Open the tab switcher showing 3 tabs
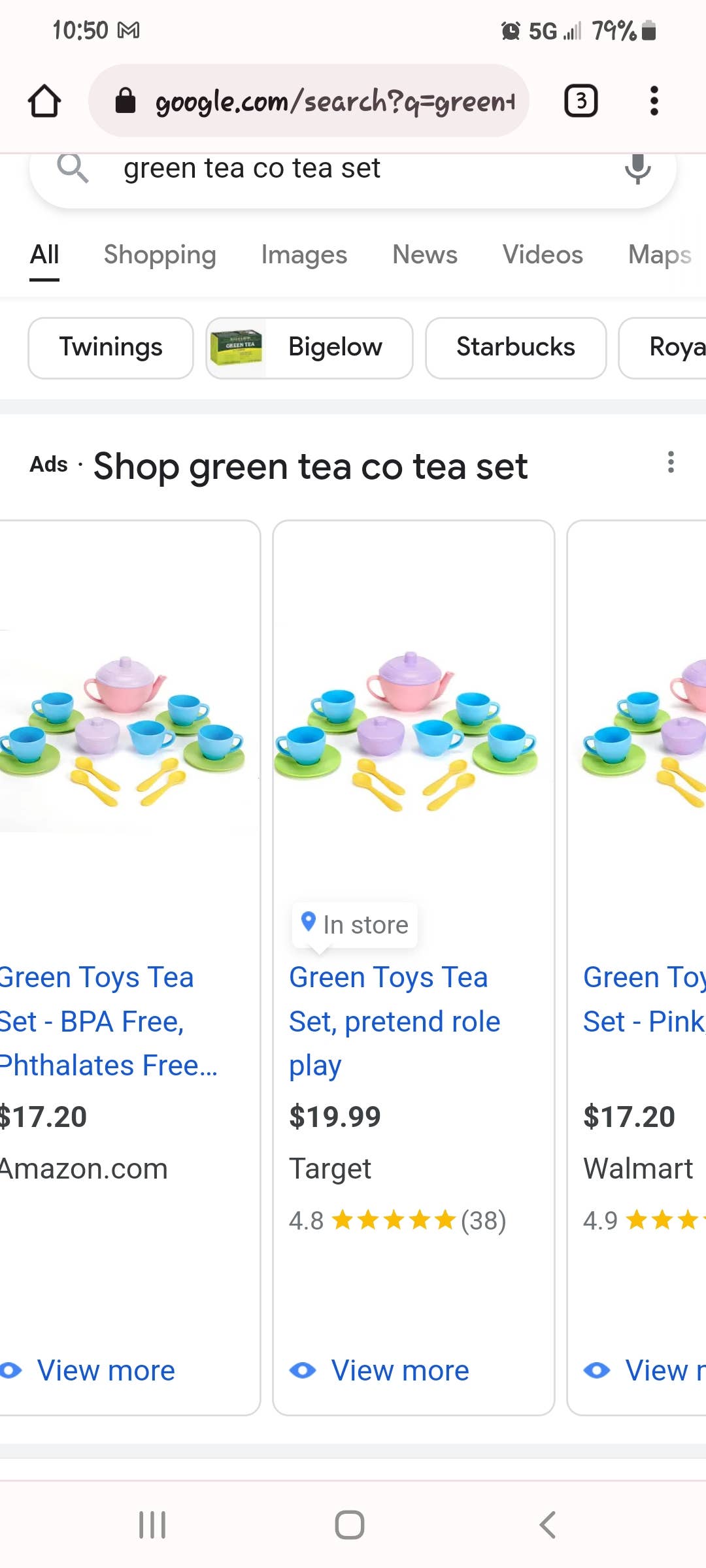The width and height of the screenshot is (706, 1568). (x=580, y=101)
